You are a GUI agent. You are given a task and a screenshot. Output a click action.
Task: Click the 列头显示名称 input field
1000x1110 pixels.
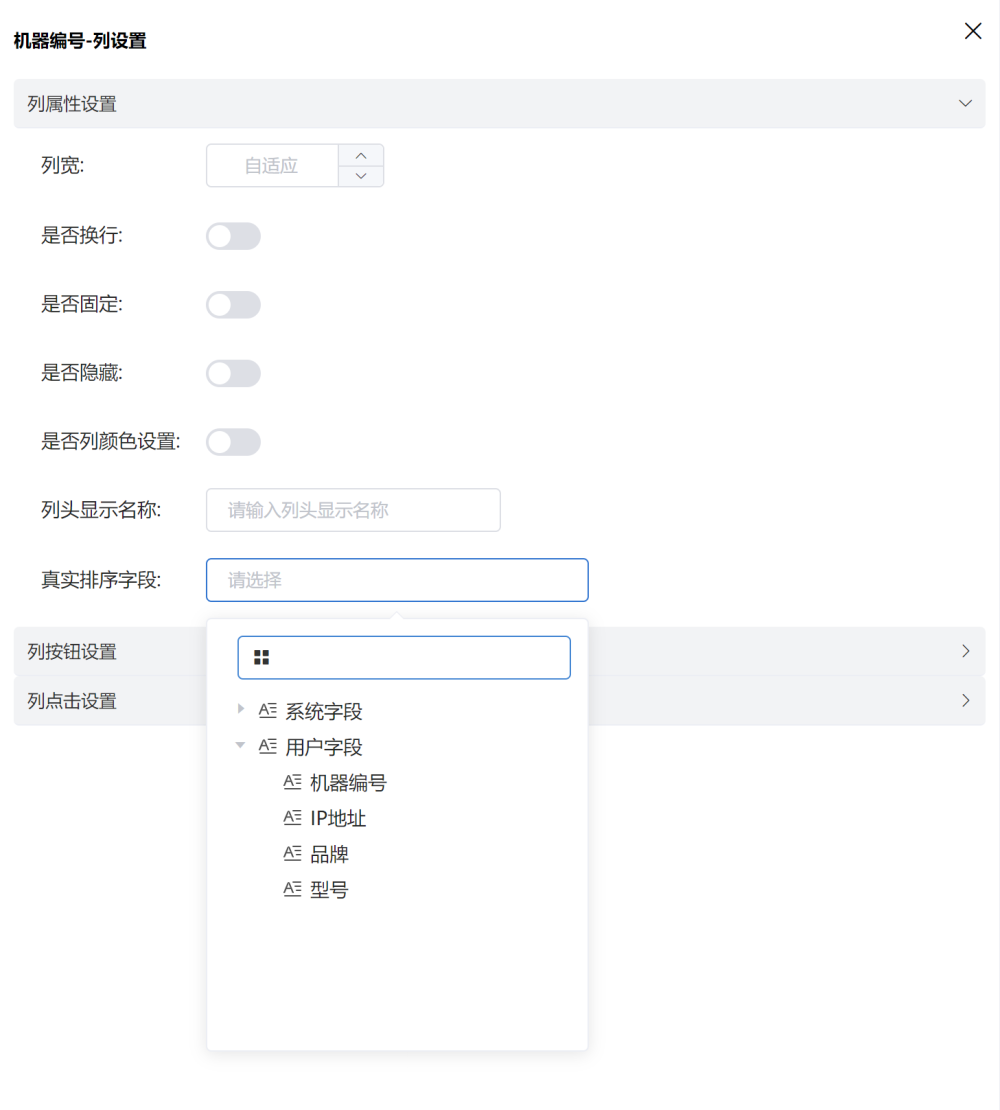pyautogui.click(x=353, y=510)
